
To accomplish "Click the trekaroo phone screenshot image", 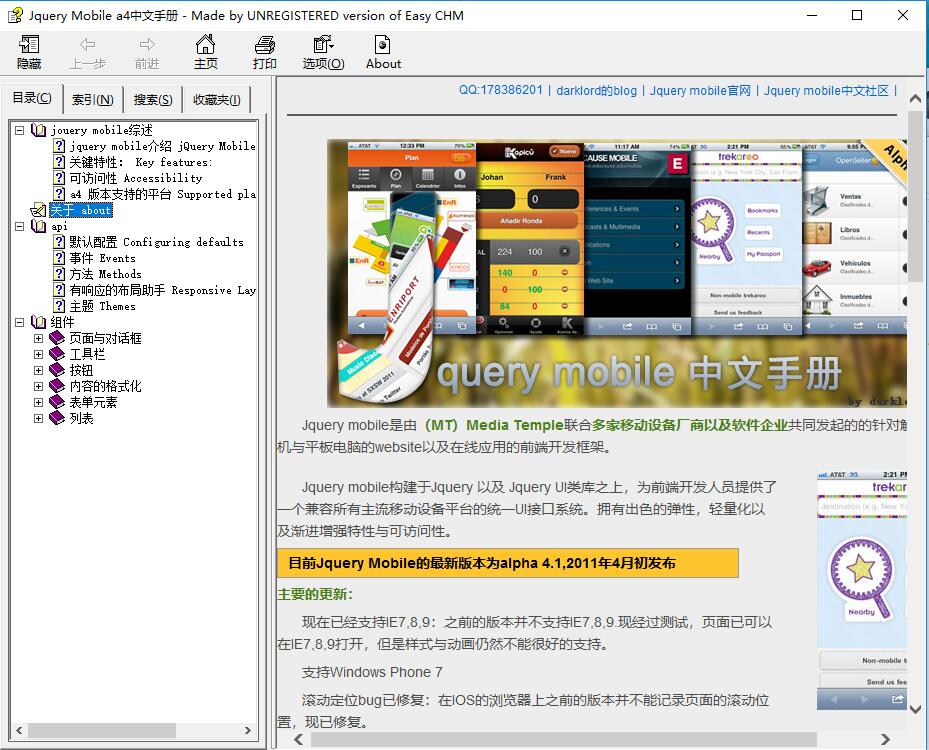I will [x=862, y=589].
